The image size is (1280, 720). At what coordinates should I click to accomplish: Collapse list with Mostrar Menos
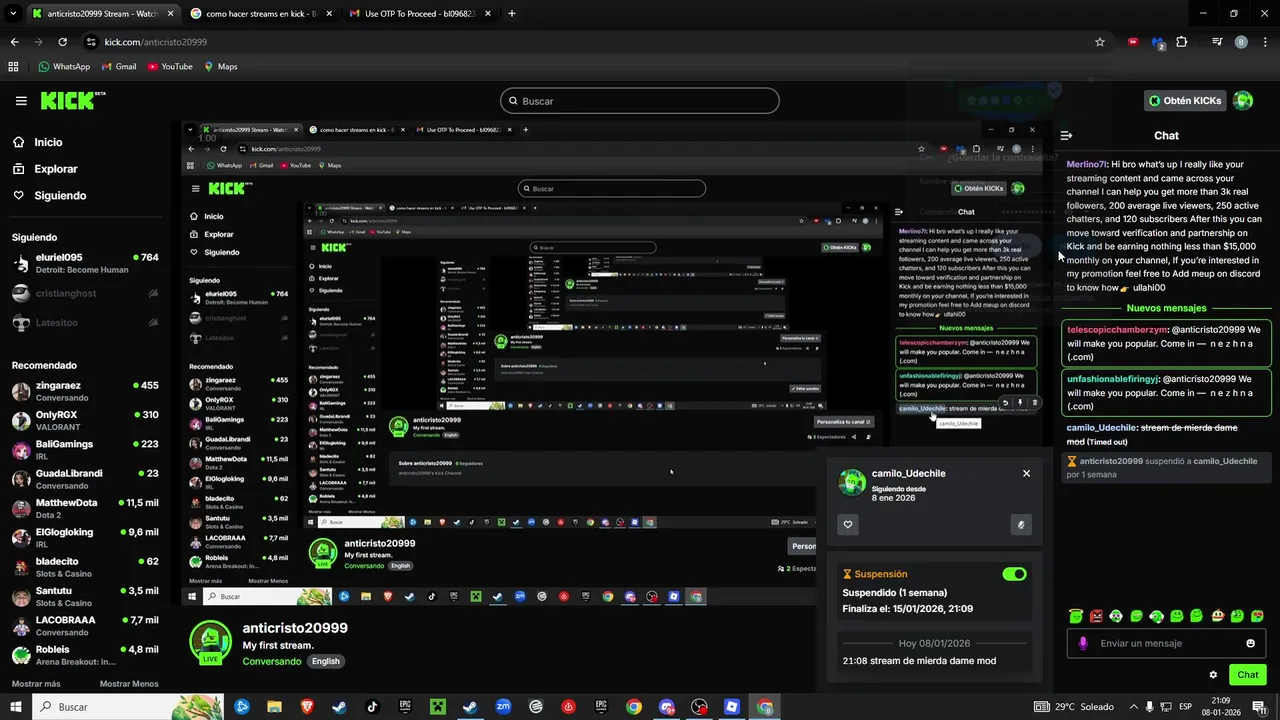pyautogui.click(x=129, y=684)
